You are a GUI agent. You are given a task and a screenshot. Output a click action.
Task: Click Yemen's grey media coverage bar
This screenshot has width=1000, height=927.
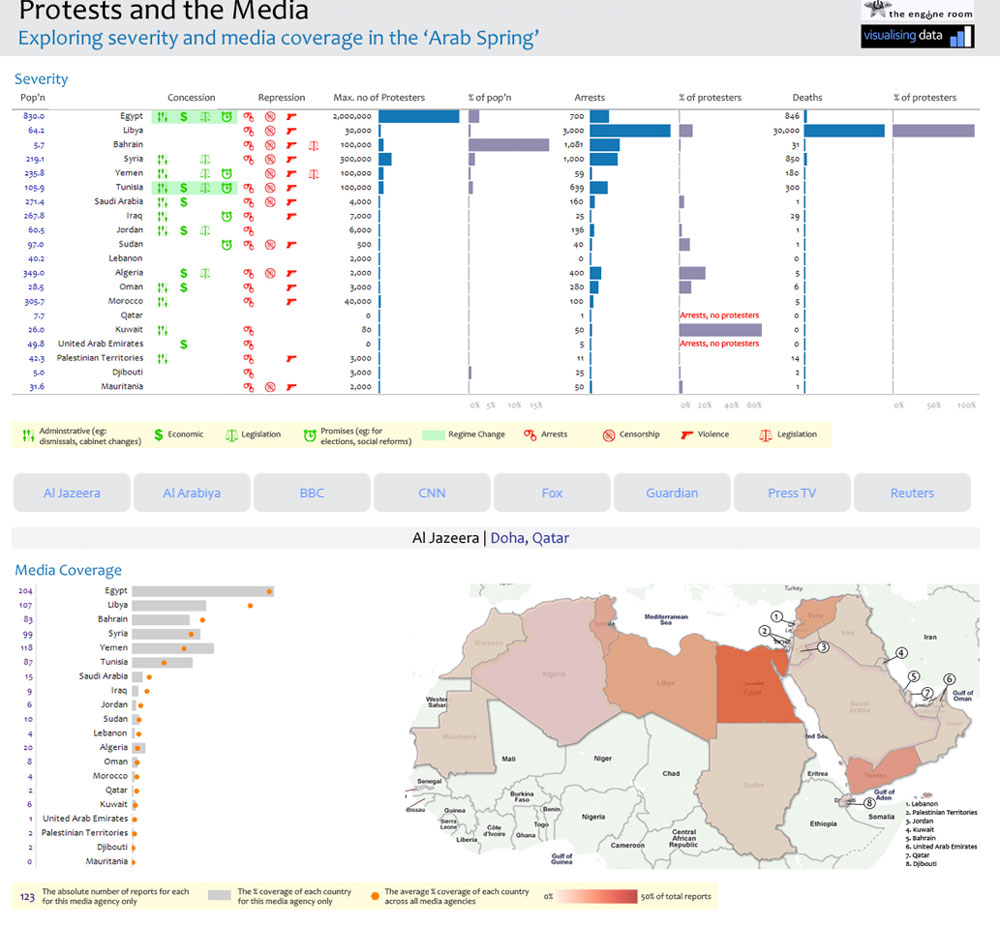click(173, 648)
